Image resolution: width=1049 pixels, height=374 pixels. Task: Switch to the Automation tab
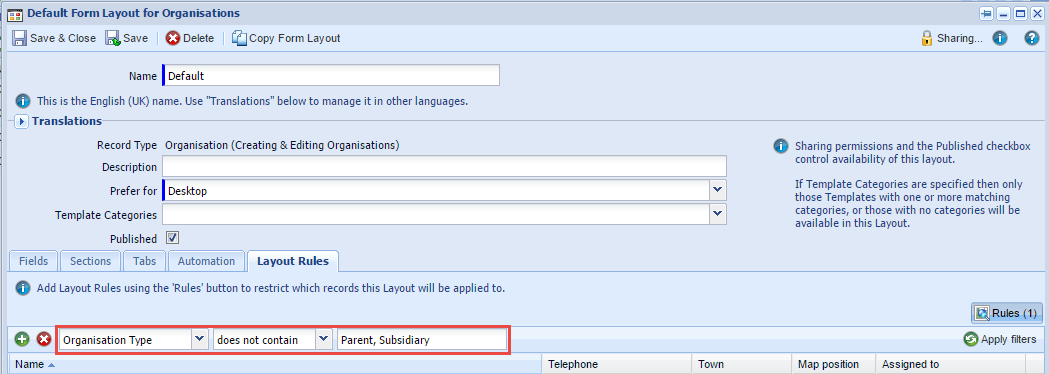point(206,261)
